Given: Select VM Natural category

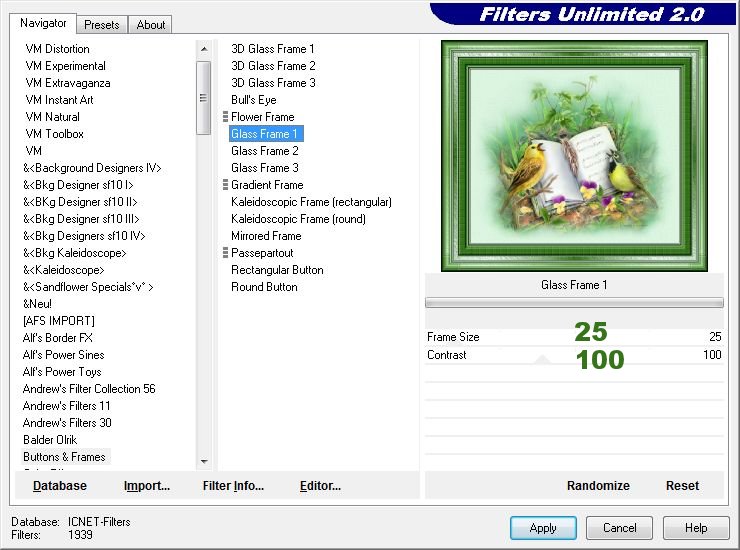Looking at the screenshot, I should 52,117.
